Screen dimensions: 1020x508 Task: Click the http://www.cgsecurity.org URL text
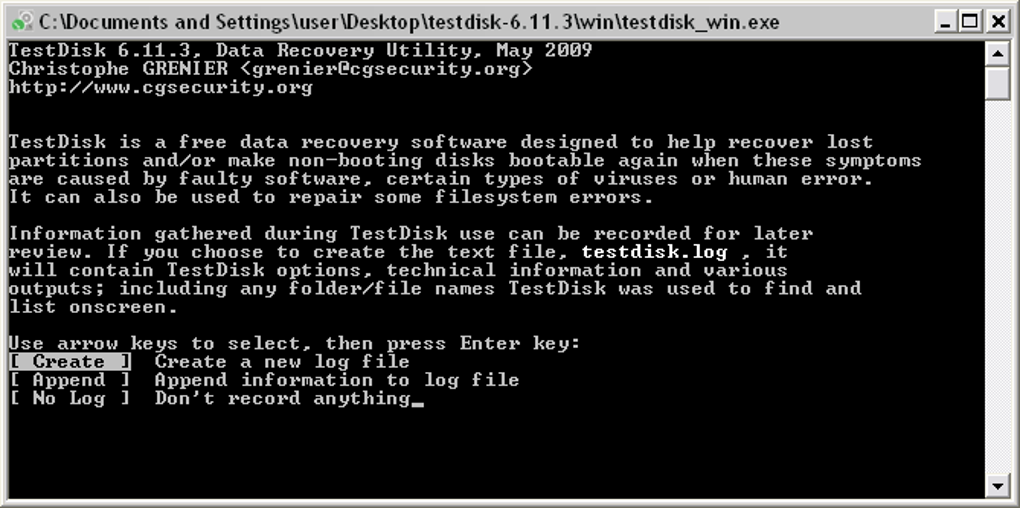click(x=161, y=87)
